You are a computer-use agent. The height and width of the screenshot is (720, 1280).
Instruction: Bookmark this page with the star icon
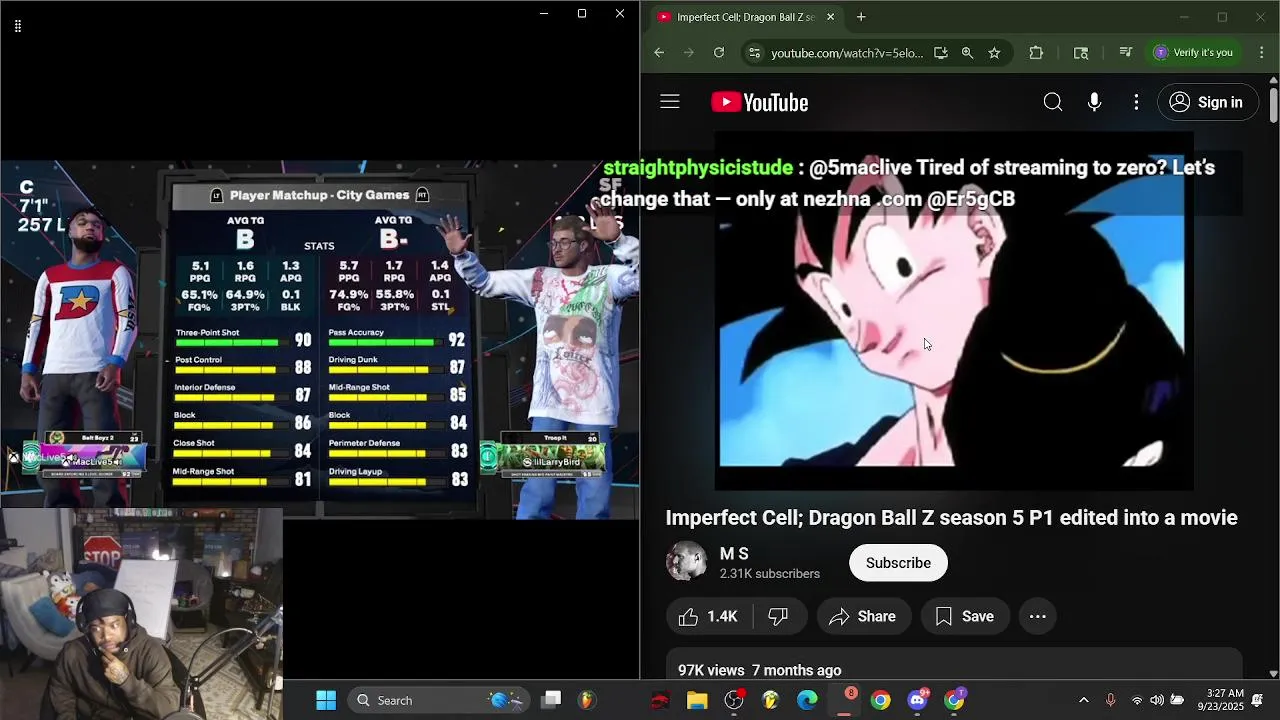pyautogui.click(x=994, y=53)
